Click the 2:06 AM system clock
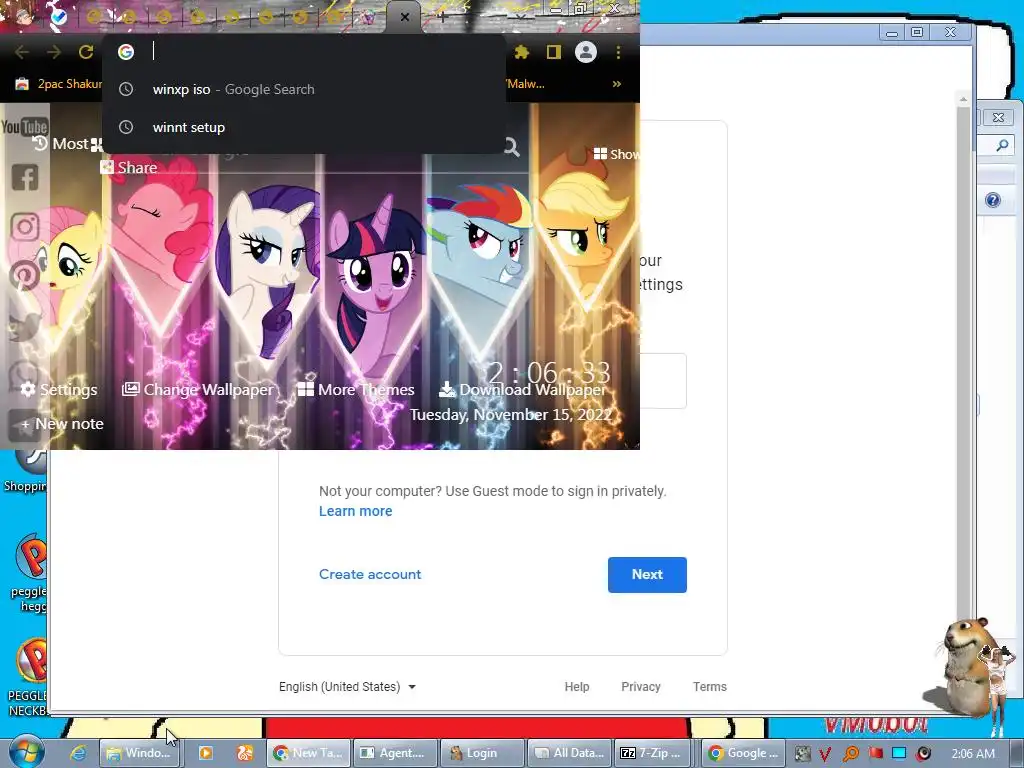Screen dimensions: 1024x768 coord(973,754)
